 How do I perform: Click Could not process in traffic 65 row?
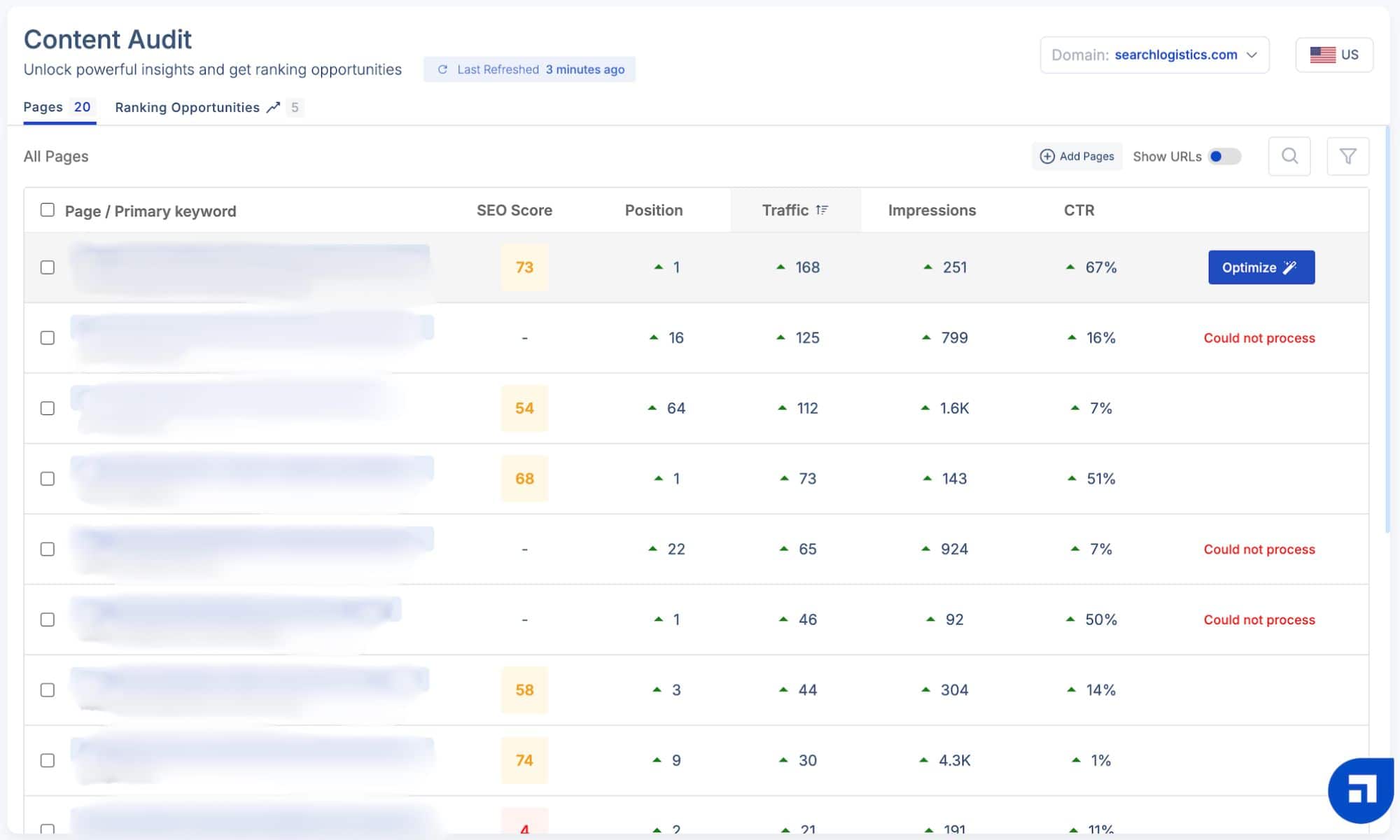point(1259,549)
